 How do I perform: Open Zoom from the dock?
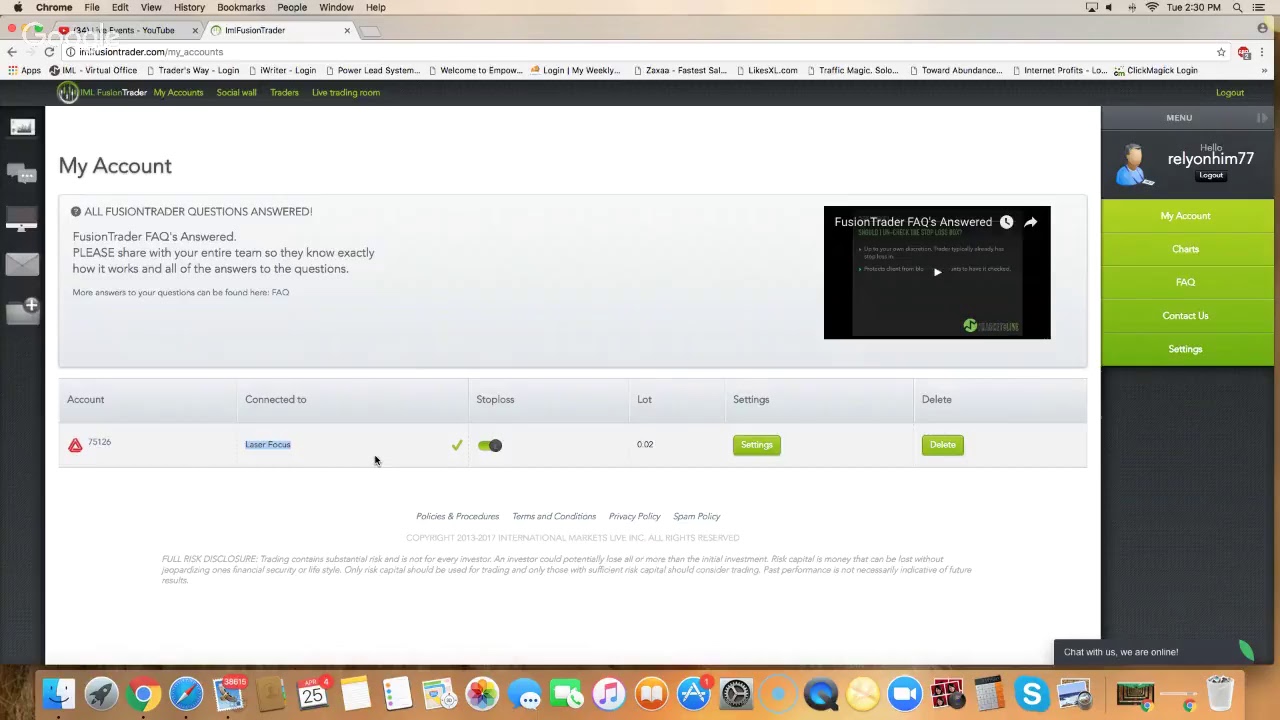pos(905,694)
